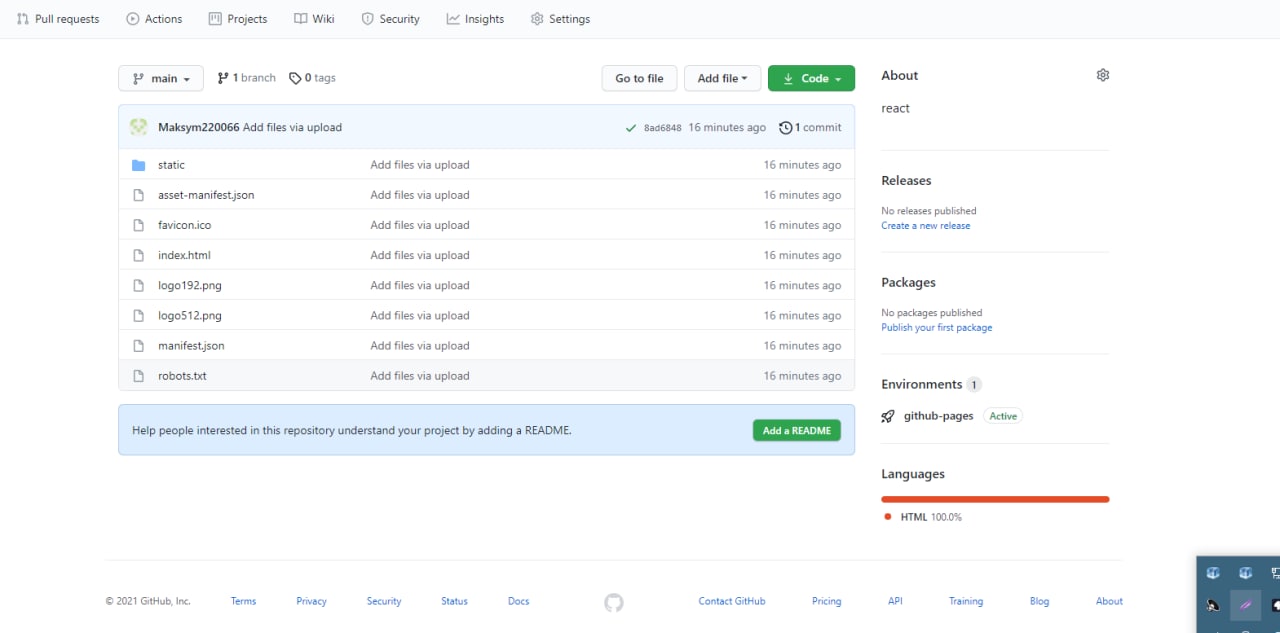The width and height of the screenshot is (1280, 633).
Task: Click the file icon beside robots.txt
Action: click(x=139, y=376)
